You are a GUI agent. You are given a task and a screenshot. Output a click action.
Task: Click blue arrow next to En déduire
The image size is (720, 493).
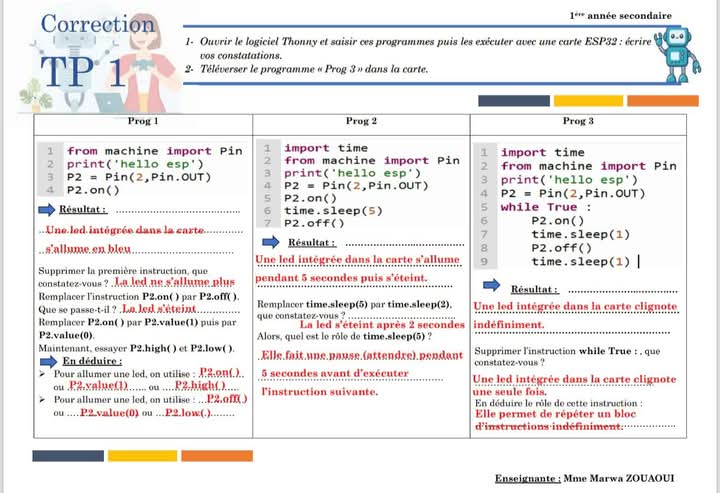pyautogui.click(x=46, y=359)
